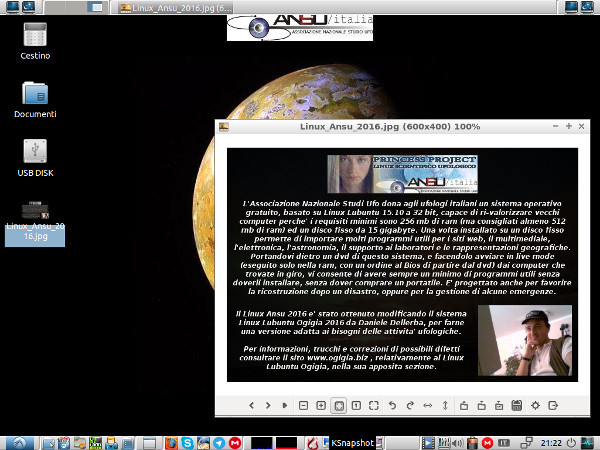Image resolution: width=600 pixels, height=450 pixels.
Task: Open the red M launcher icon
Action: click(235, 443)
